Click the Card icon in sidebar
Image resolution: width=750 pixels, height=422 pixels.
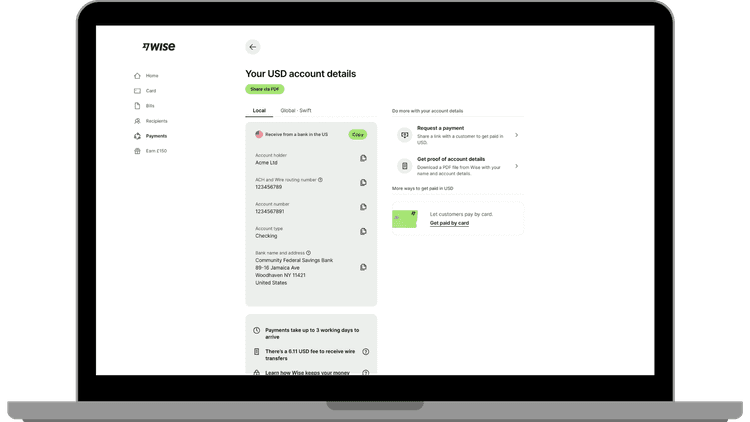[x=137, y=90]
